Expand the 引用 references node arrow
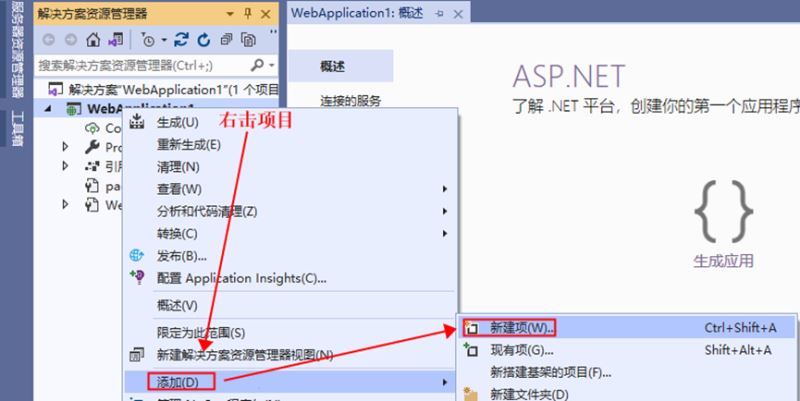 click(x=65, y=166)
